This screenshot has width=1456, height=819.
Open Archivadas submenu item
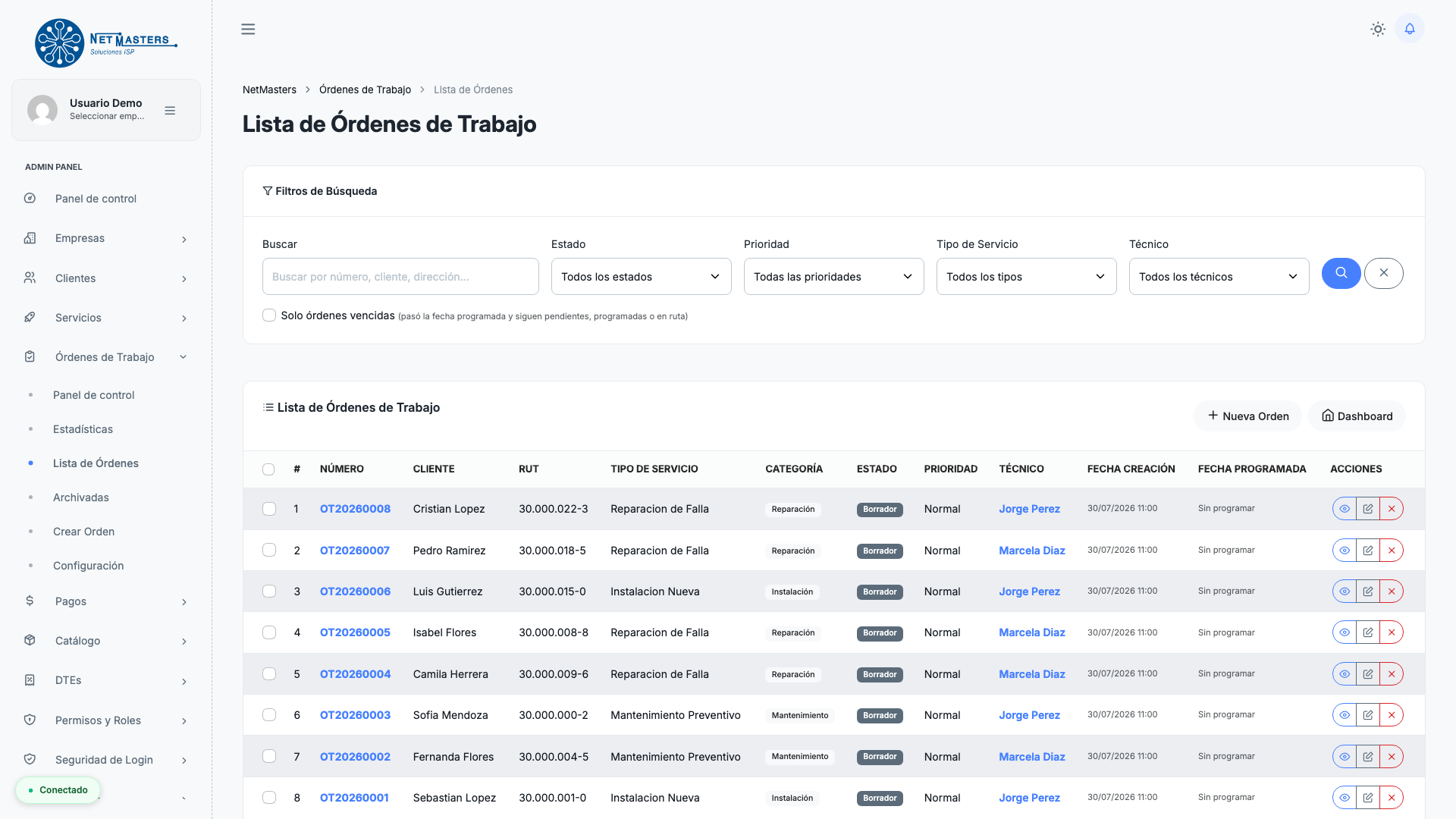tap(81, 497)
